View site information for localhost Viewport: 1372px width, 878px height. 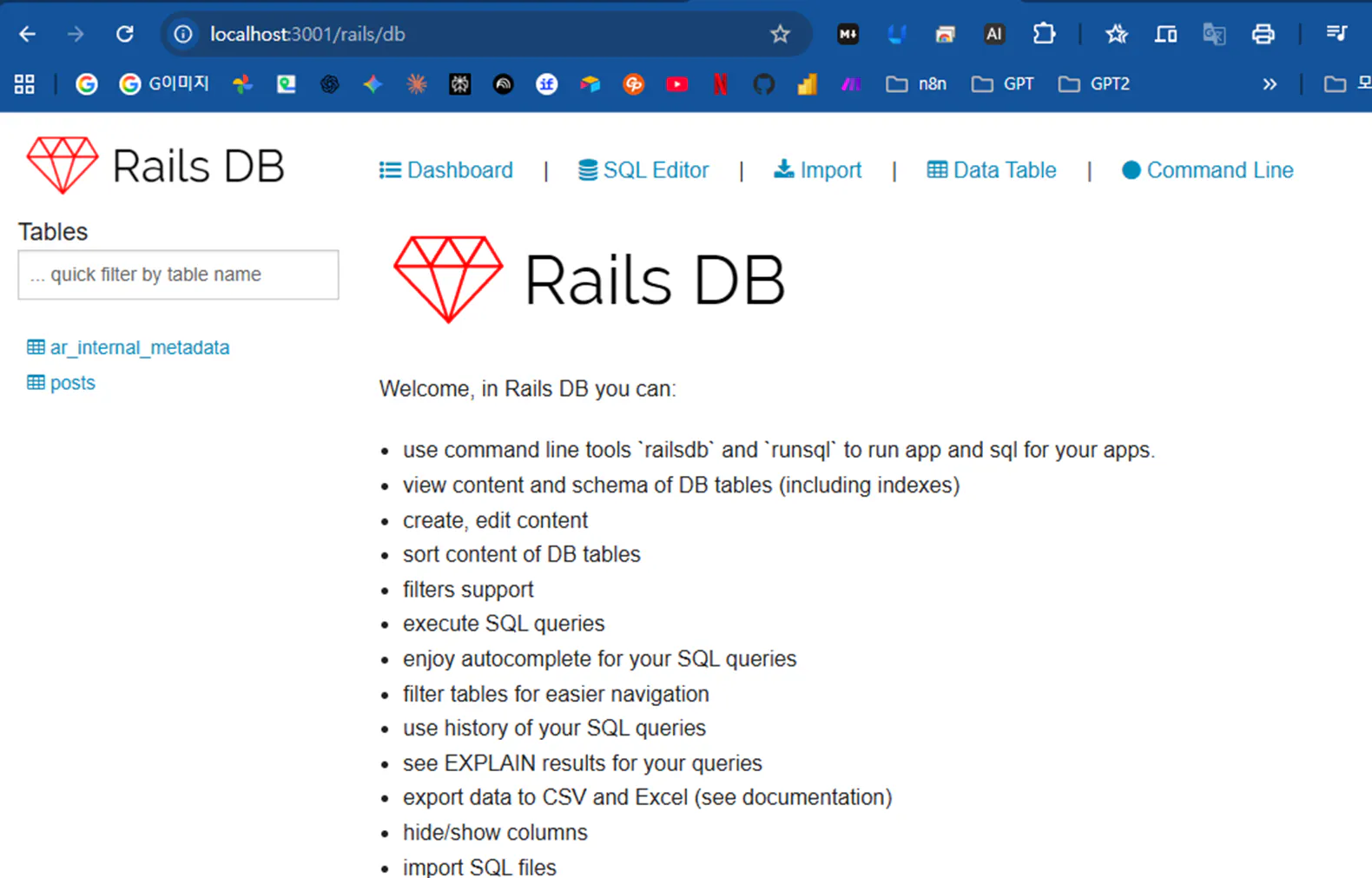point(182,34)
